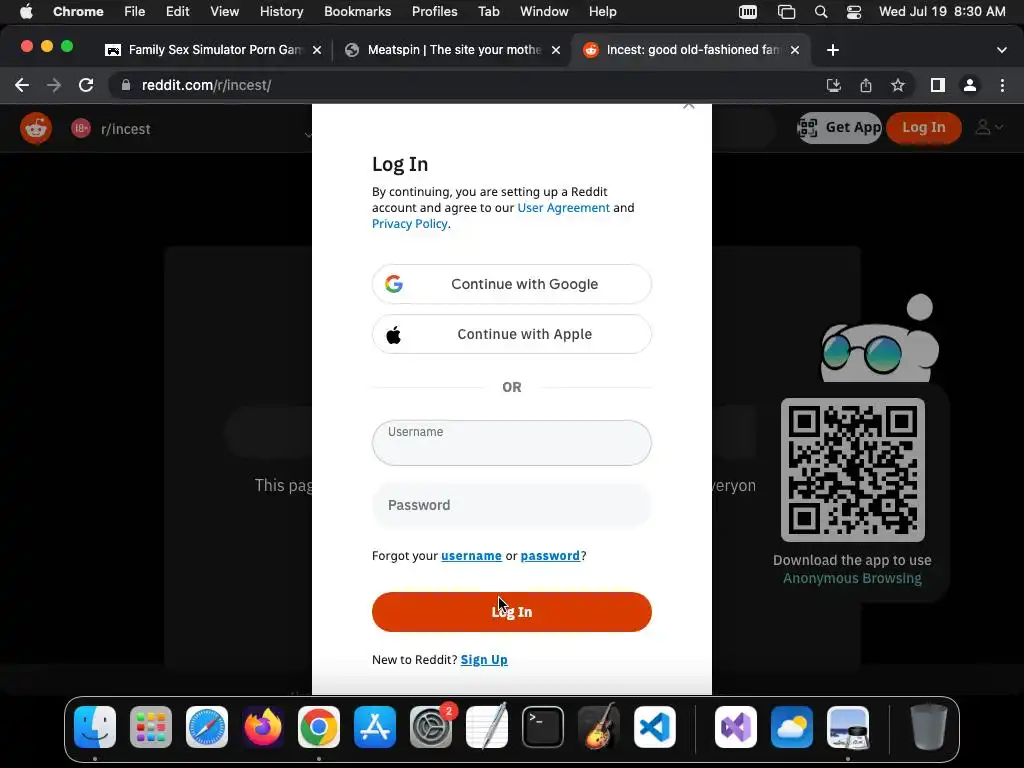The width and height of the screenshot is (1024, 768).
Task: Click header Log In button
Action: click(x=923, y=127)
